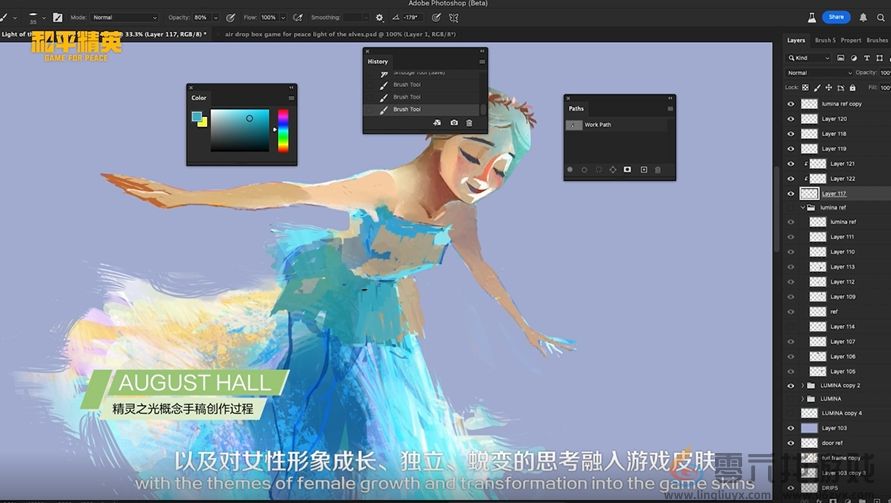The image size is (891, 503).
Task: Create new snapshot in History panel
Action: [x=454, y=123]
